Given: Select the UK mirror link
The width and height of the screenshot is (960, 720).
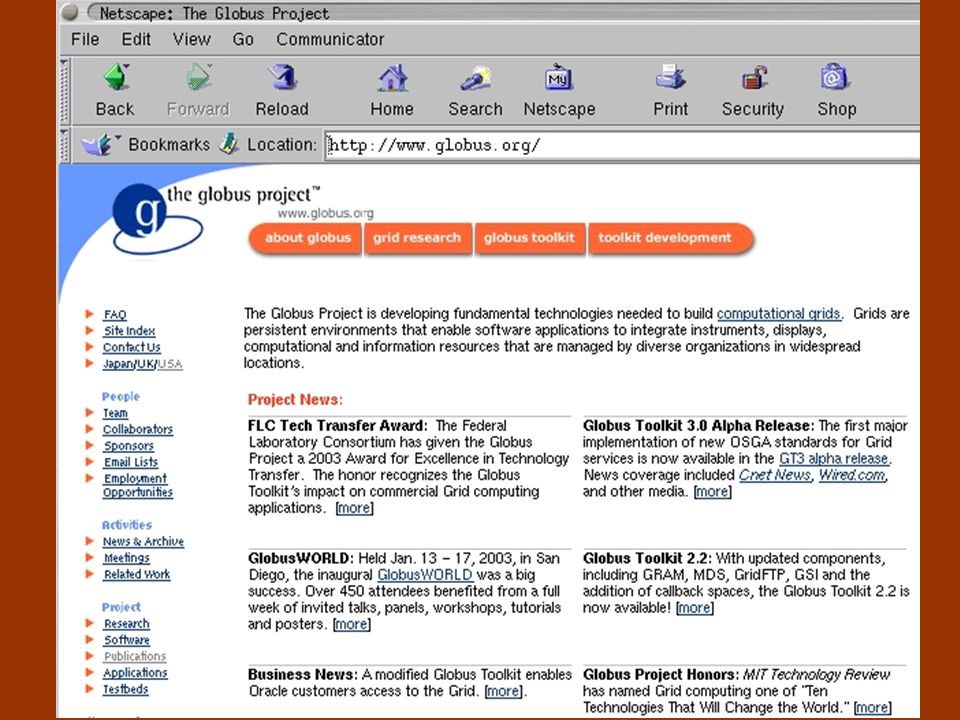Looking at the screenshot, I should (x=145, y=364).
